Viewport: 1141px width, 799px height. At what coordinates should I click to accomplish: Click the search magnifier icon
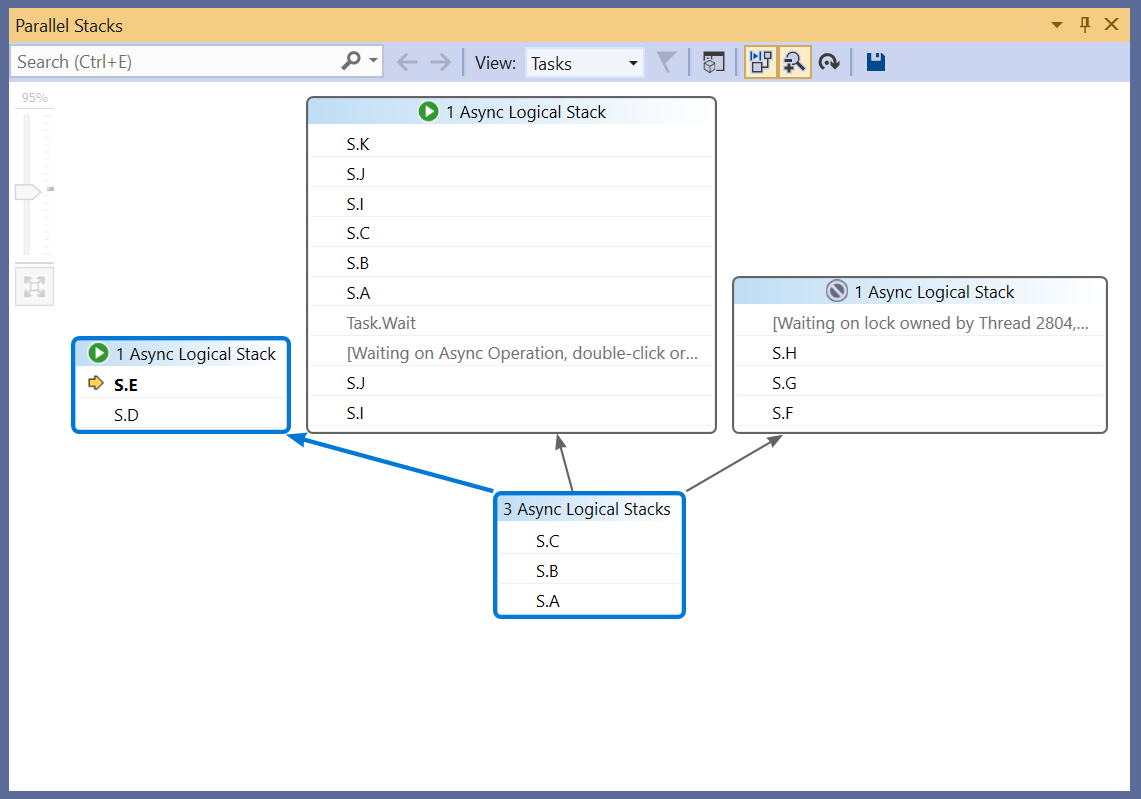[x=350, y=62]
